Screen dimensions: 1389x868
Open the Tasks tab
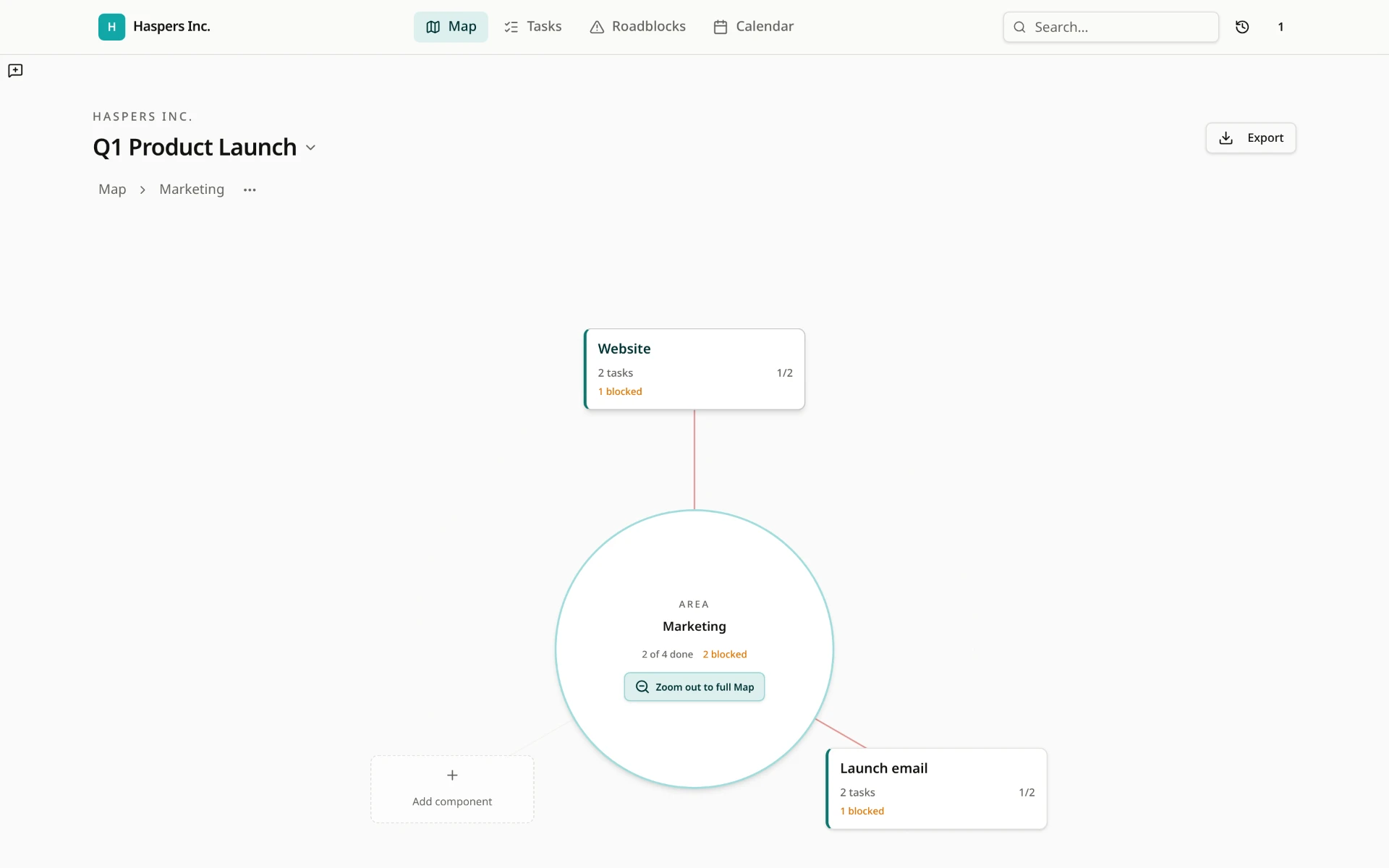532,27
